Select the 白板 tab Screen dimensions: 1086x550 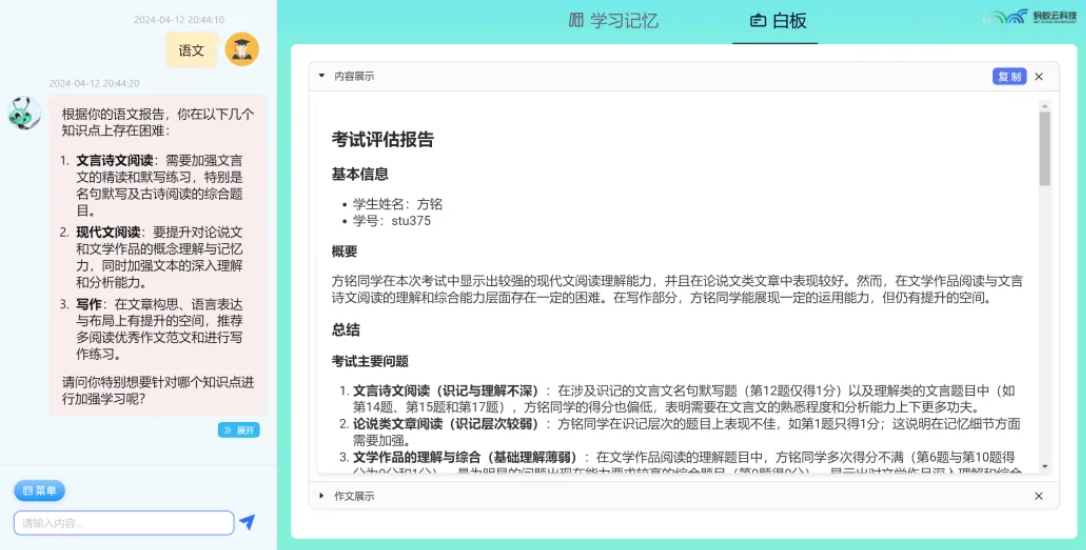point(777,20)
